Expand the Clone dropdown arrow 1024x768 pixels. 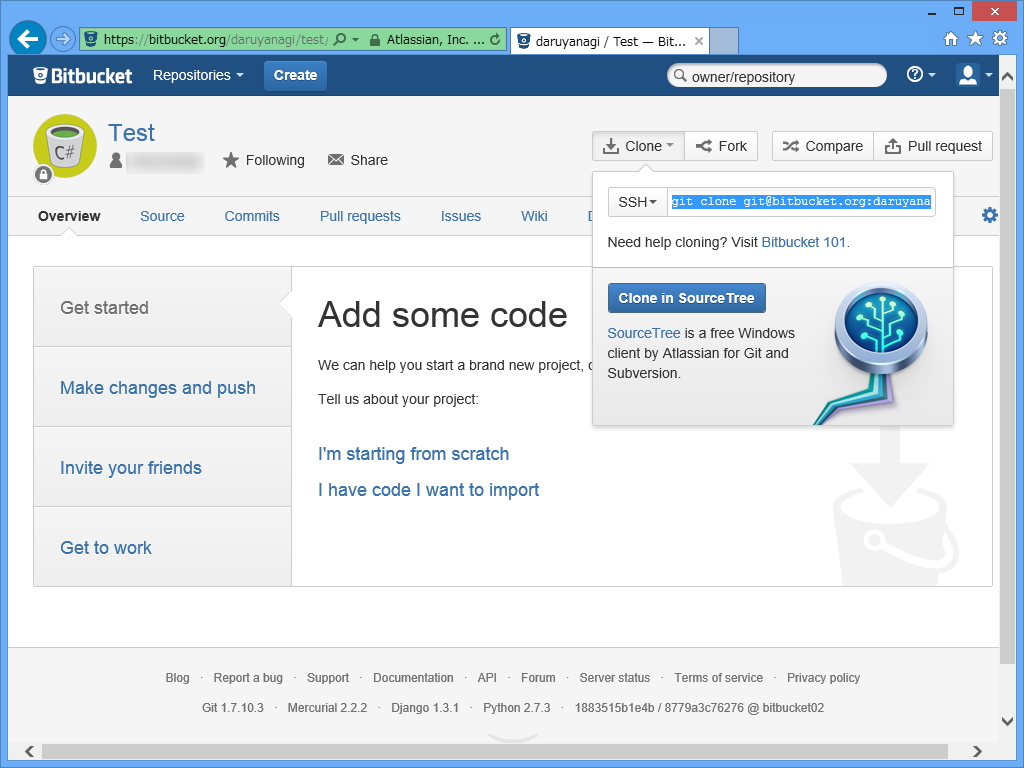[x=670, y=145]
